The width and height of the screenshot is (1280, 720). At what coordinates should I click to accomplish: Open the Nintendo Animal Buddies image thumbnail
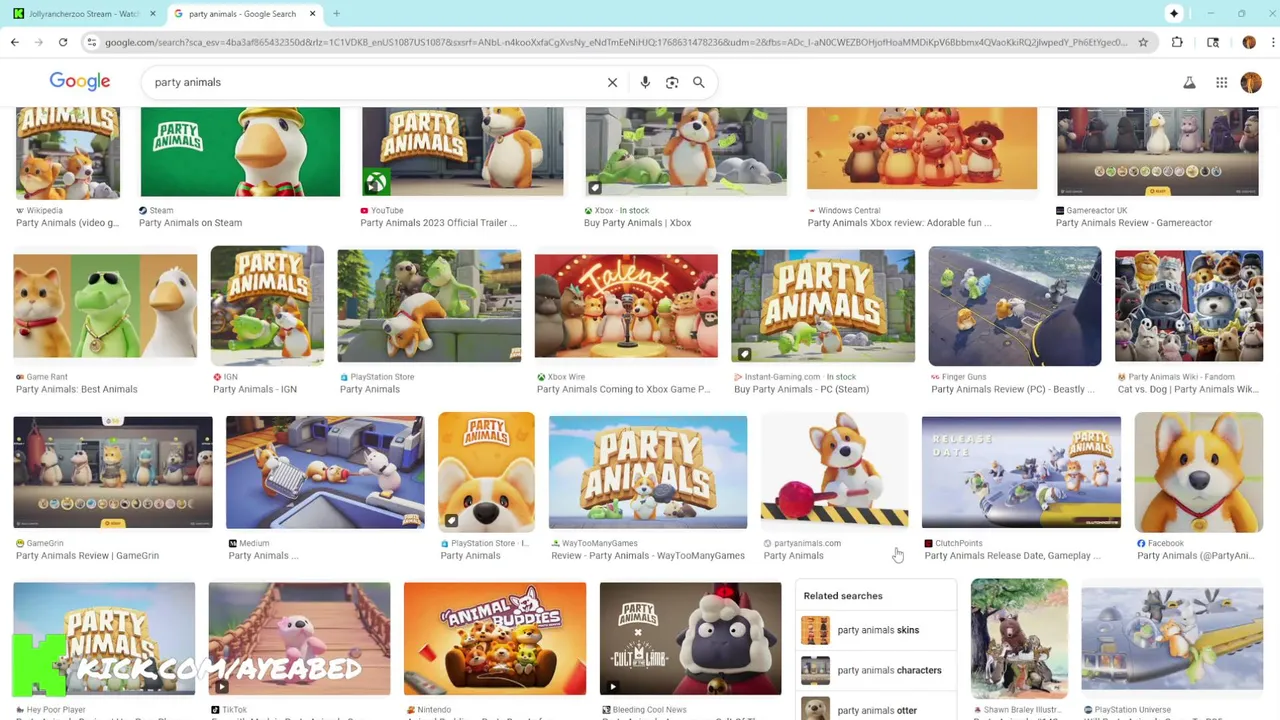pyautogui.click(x=495, y=639)
